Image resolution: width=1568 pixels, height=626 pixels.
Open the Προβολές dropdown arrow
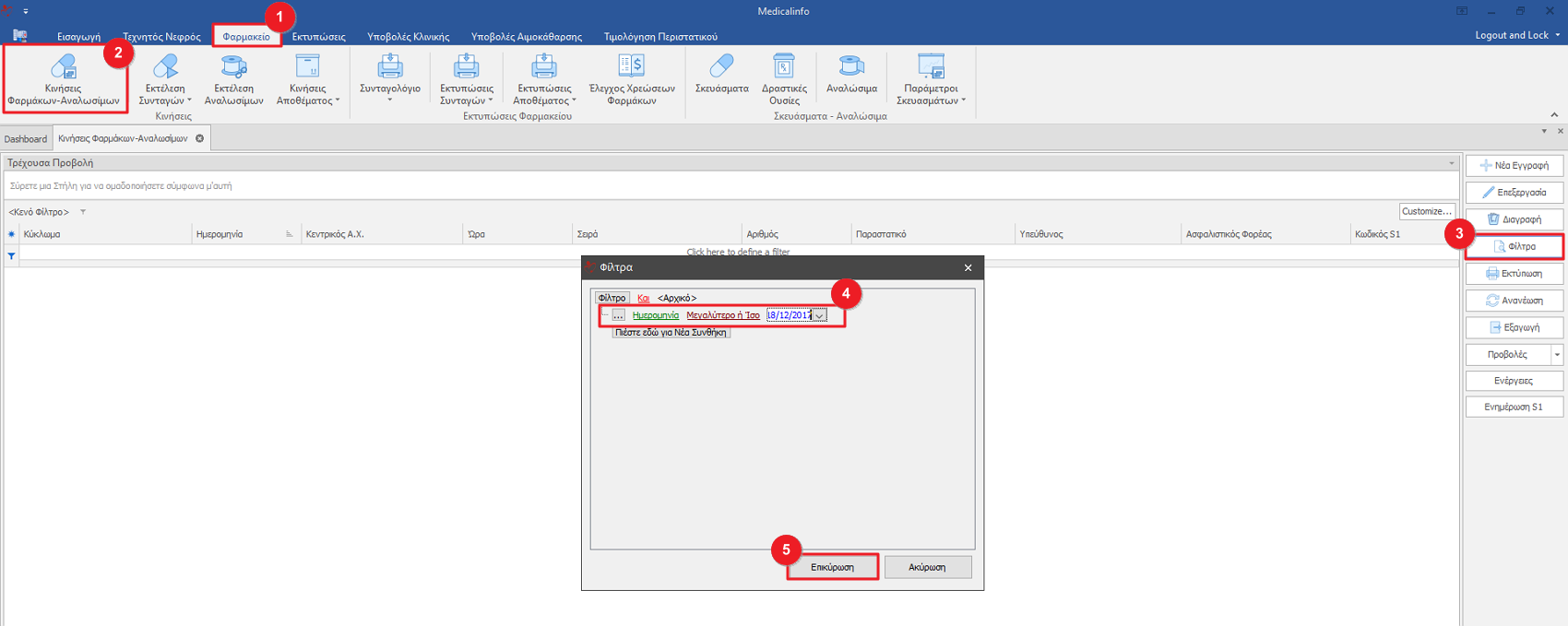(x=1557, y=355)
